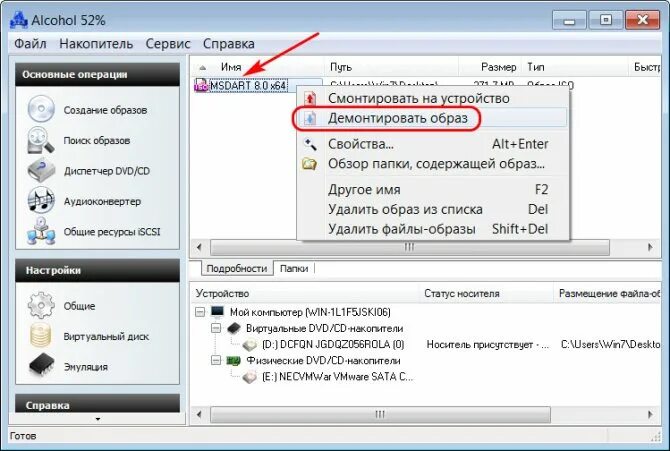
Task: Click the gold disc stack Виртуальный диск icon
Action: (41, 336)
